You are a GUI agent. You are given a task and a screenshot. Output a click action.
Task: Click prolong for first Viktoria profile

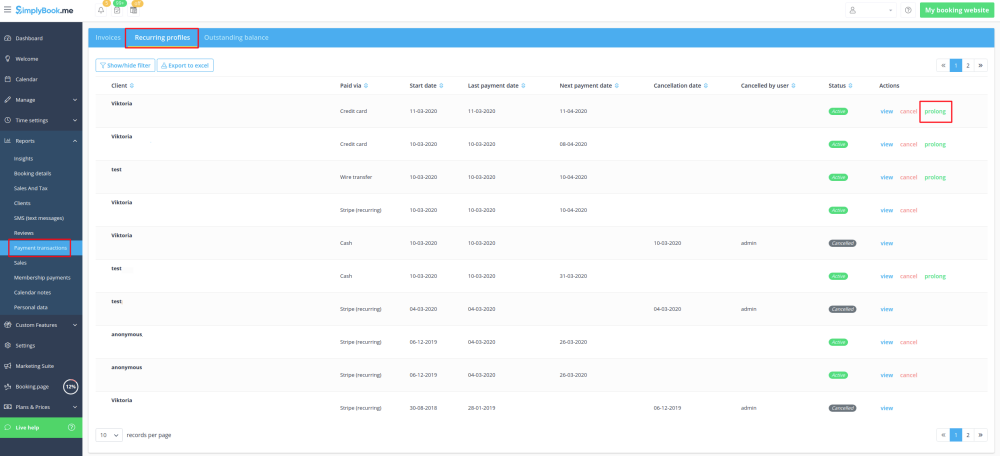tap(935, 111)
